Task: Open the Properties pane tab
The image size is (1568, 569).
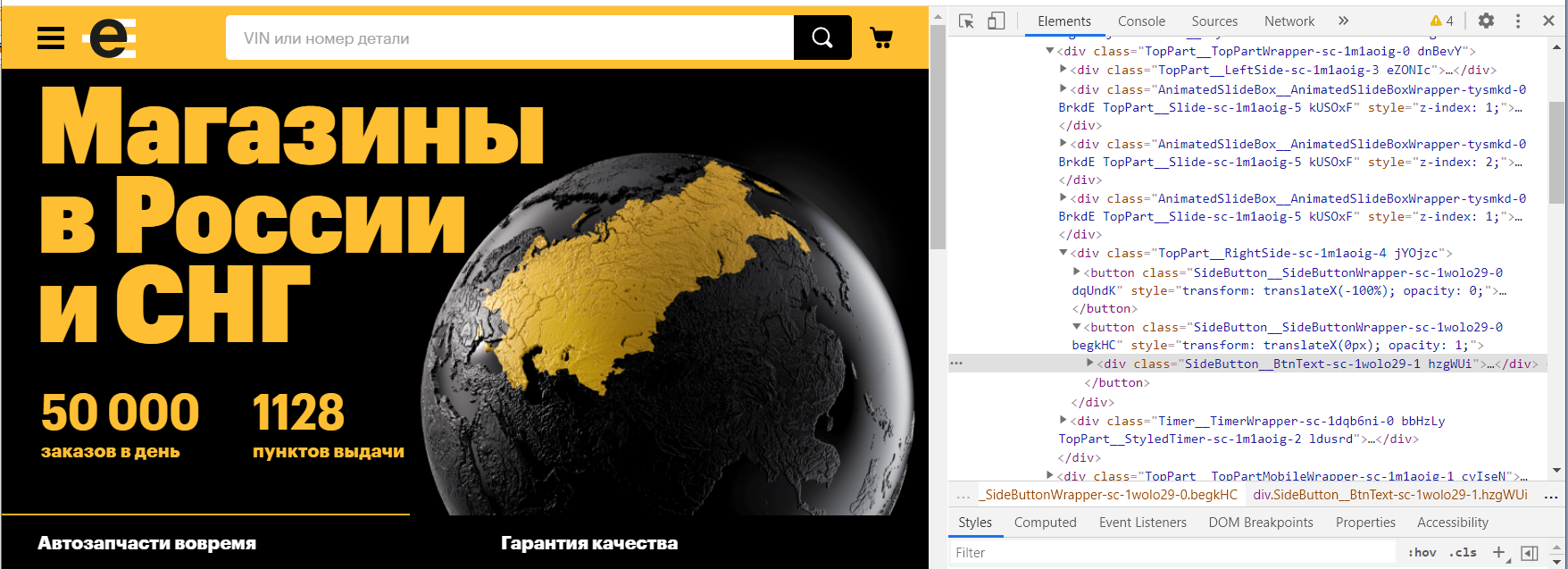Action: tap(1365, 523)
